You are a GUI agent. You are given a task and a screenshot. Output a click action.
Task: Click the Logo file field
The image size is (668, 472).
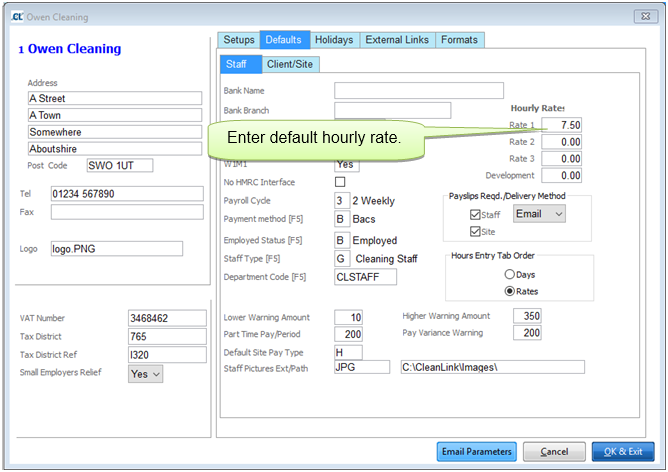click(117, 249)
